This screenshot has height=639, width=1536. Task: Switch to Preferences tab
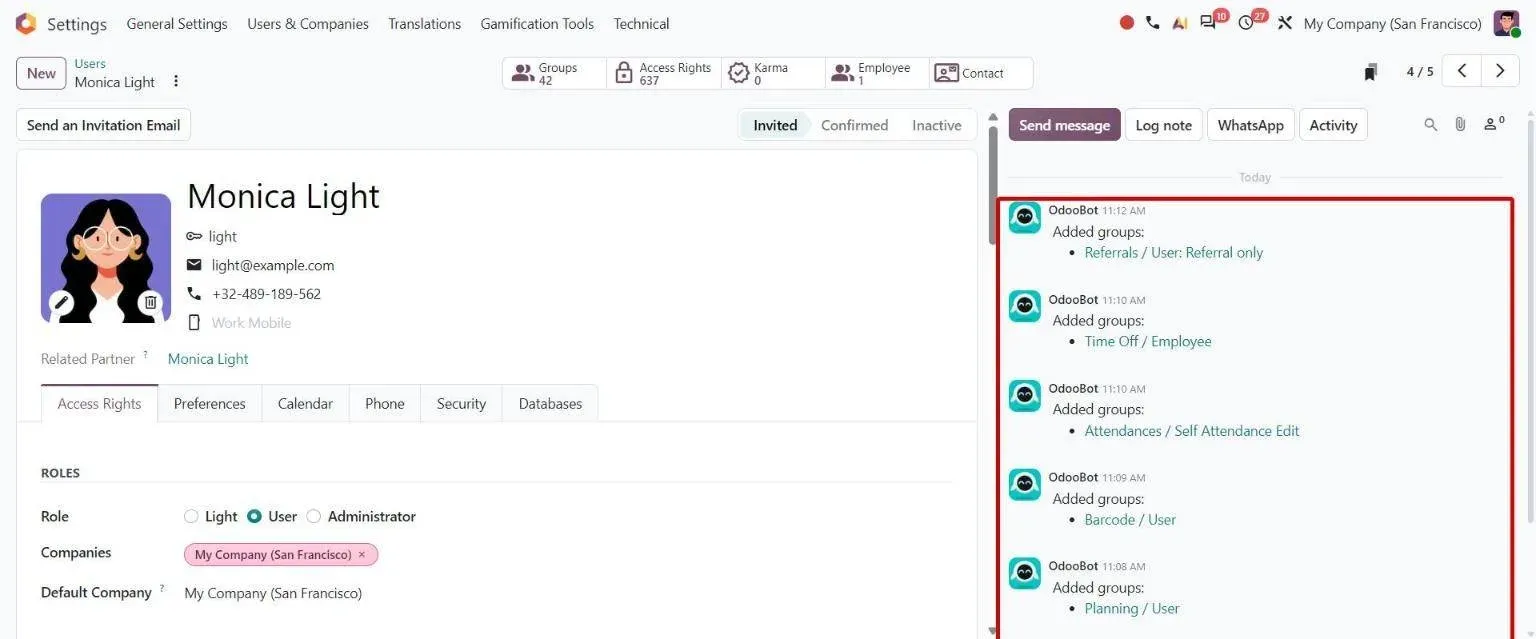pos(209,403)
